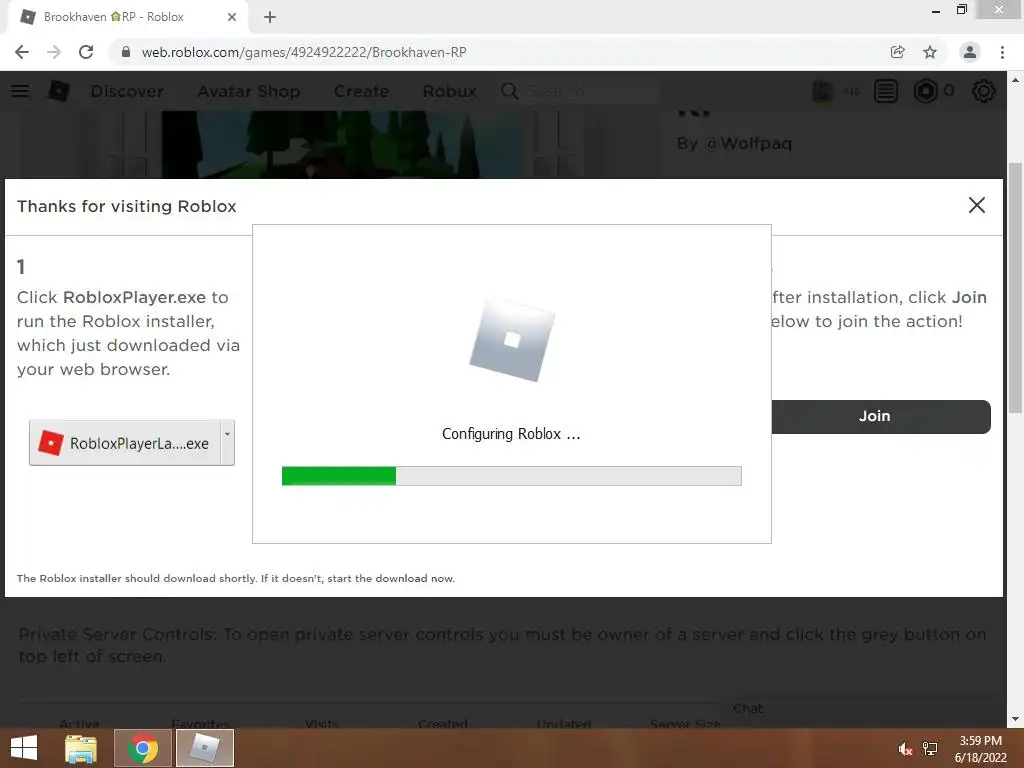Click the RobloxPlayerLauncher.exe download chip
Screen dimensions: 1024x768
click(125, 443)
